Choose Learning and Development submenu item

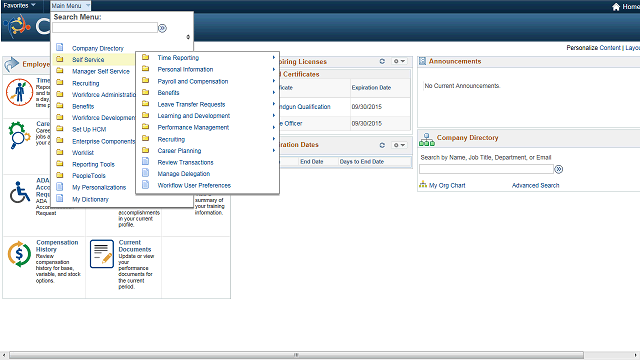point(193,116)
